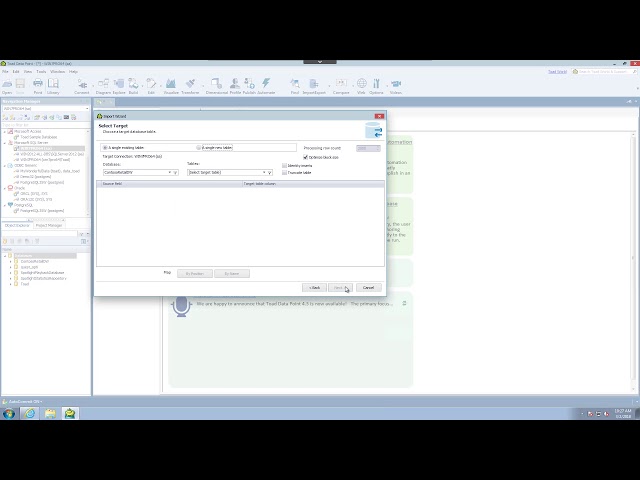Click the Toad World search field
Image resolution: width=640 pixels, height=480 pixels.
605,71
